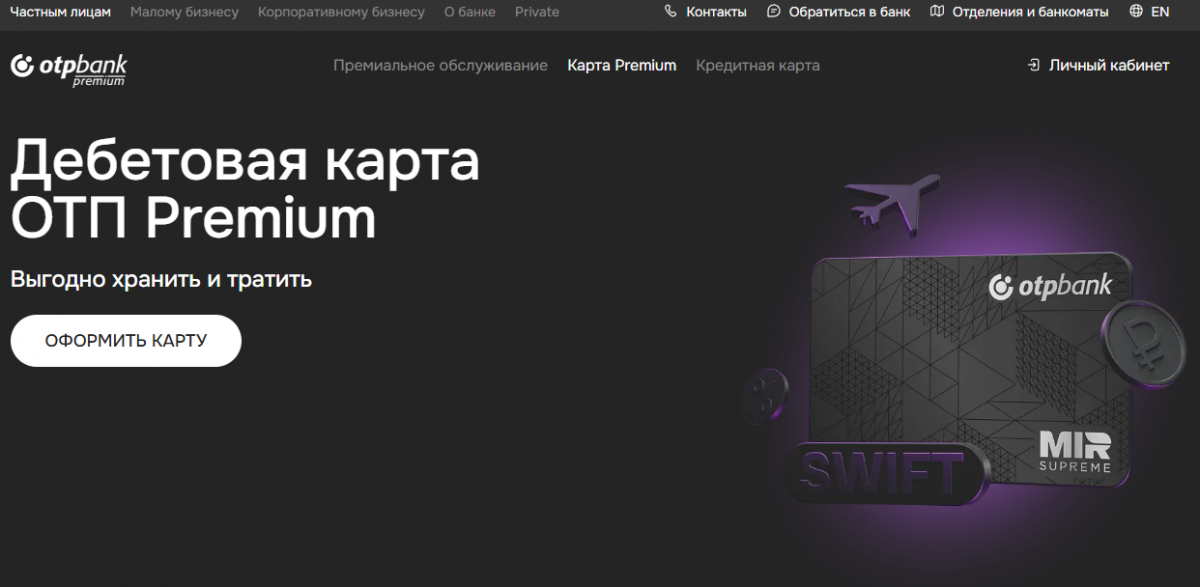
Task: Click the map icon for Отделения и банкоматы
Action: pyautogui.click(x=936, y=12)
